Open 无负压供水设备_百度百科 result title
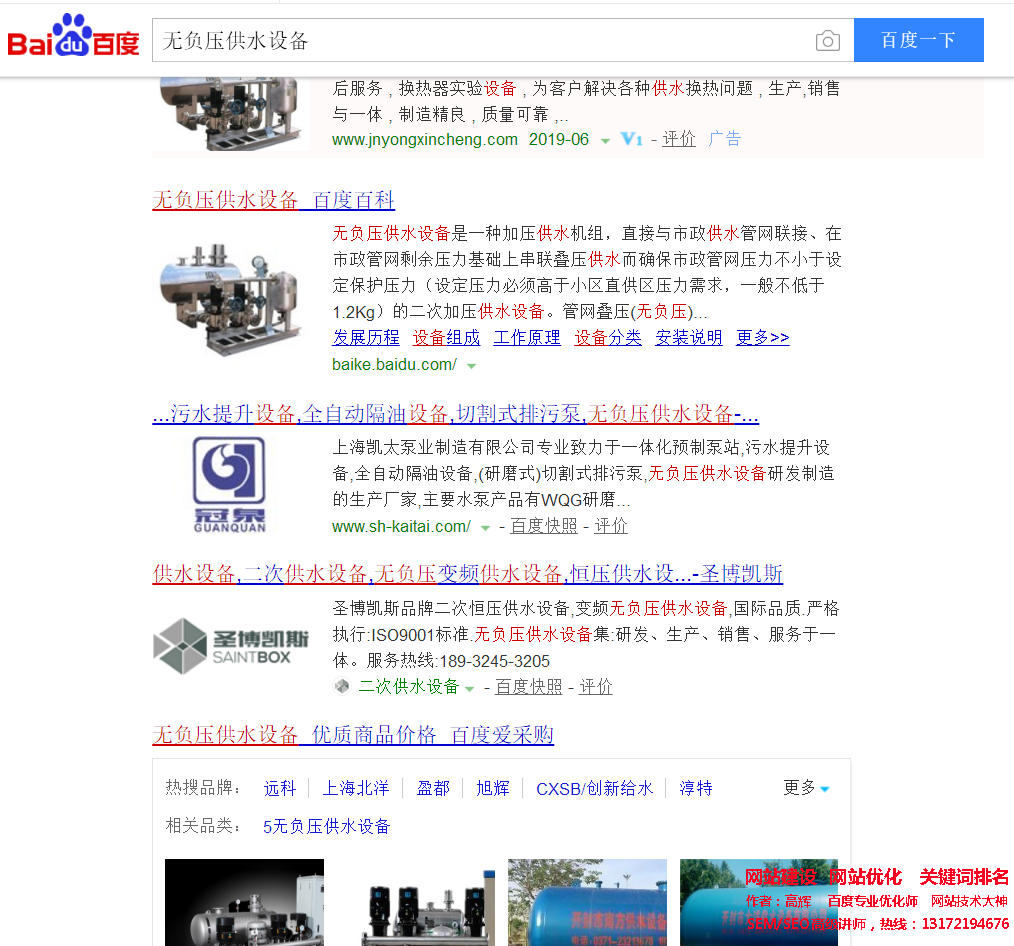This screenshot has width=1014, height=946. pyautogui.click(x=273, y=200)
